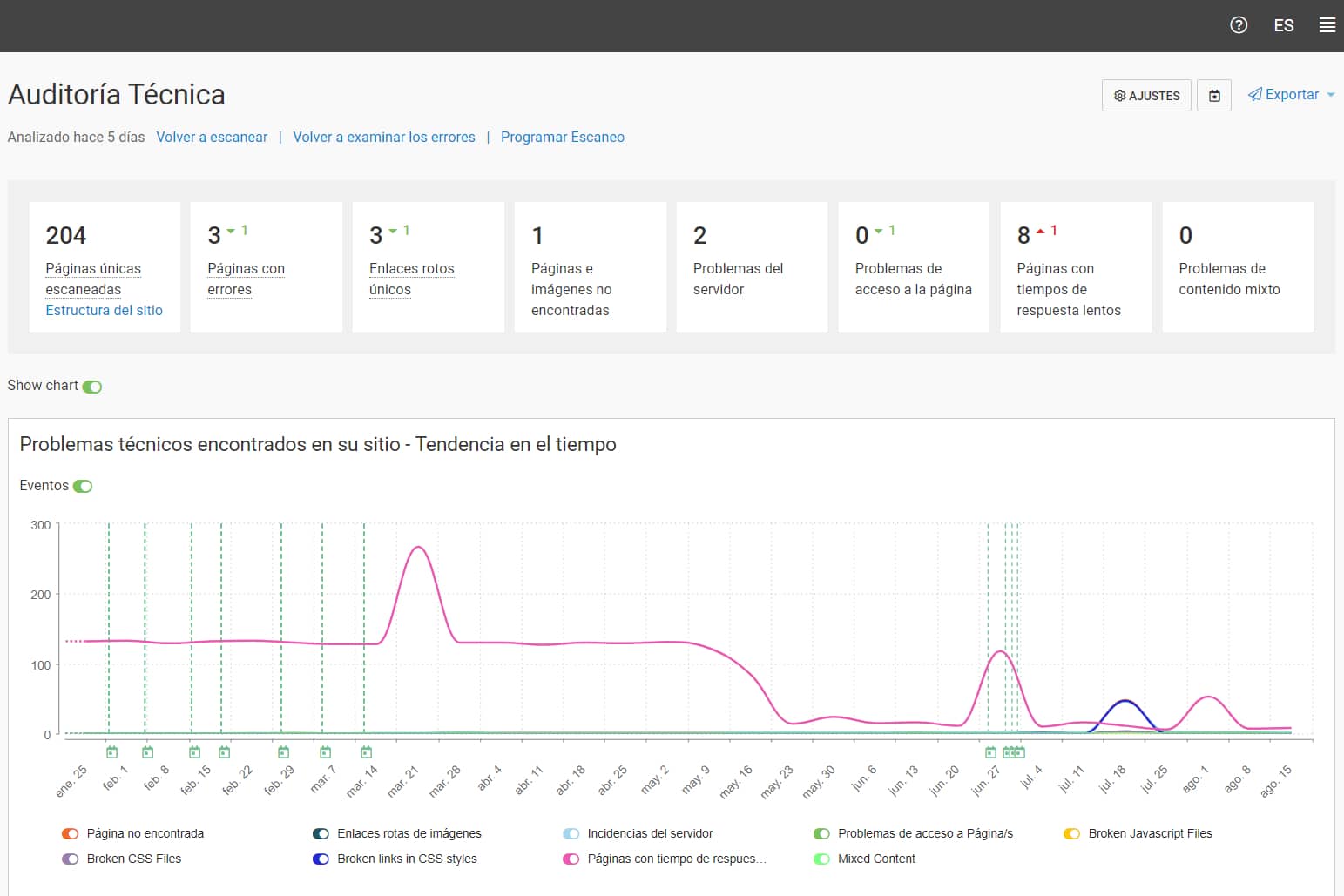The width and height of the screenshot is (1344, 896).
Task: Toggle Enlaces rotas de imágenes series
Action: tap(321, 833)
